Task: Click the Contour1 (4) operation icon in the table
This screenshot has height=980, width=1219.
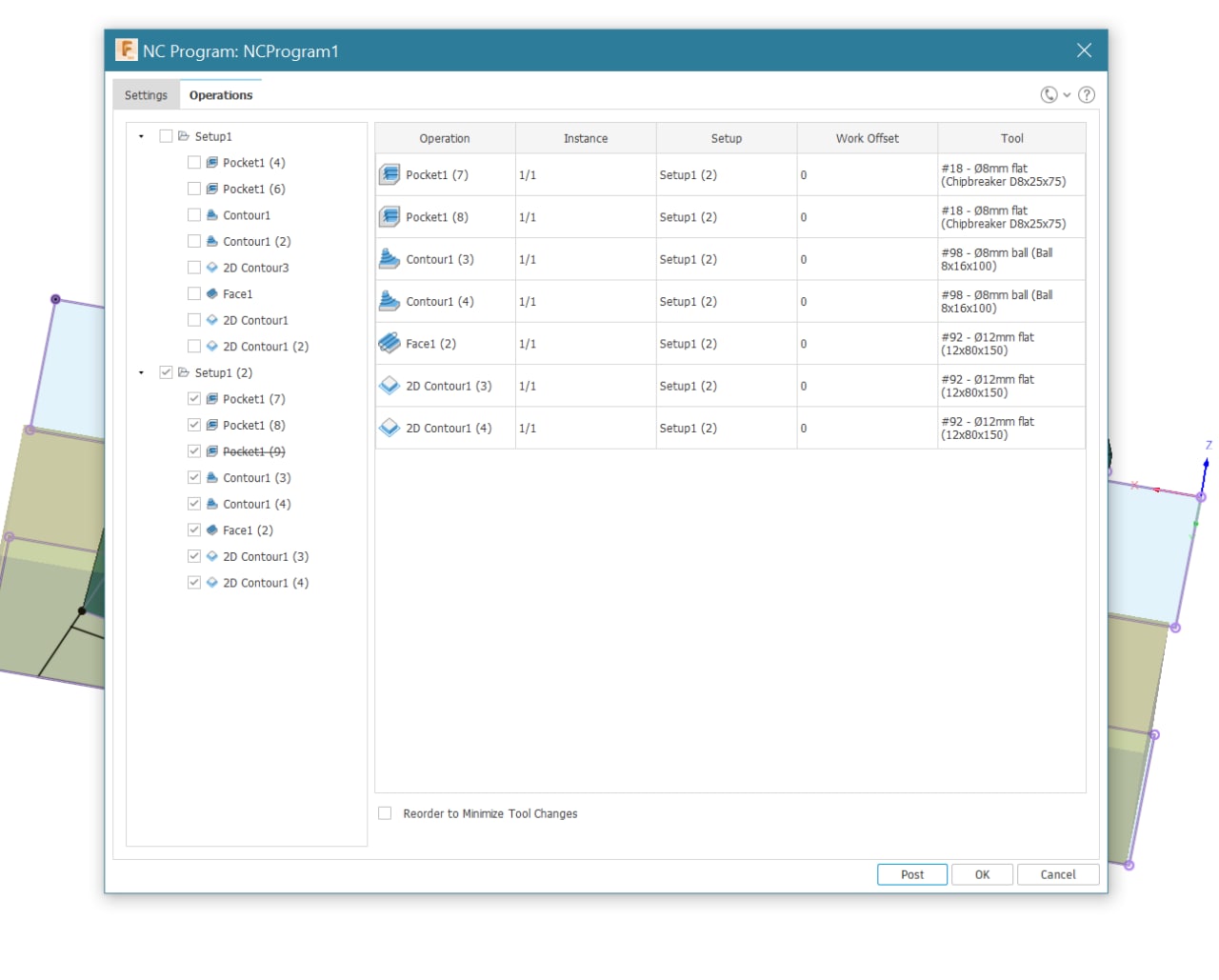Action: pos(390,301)
